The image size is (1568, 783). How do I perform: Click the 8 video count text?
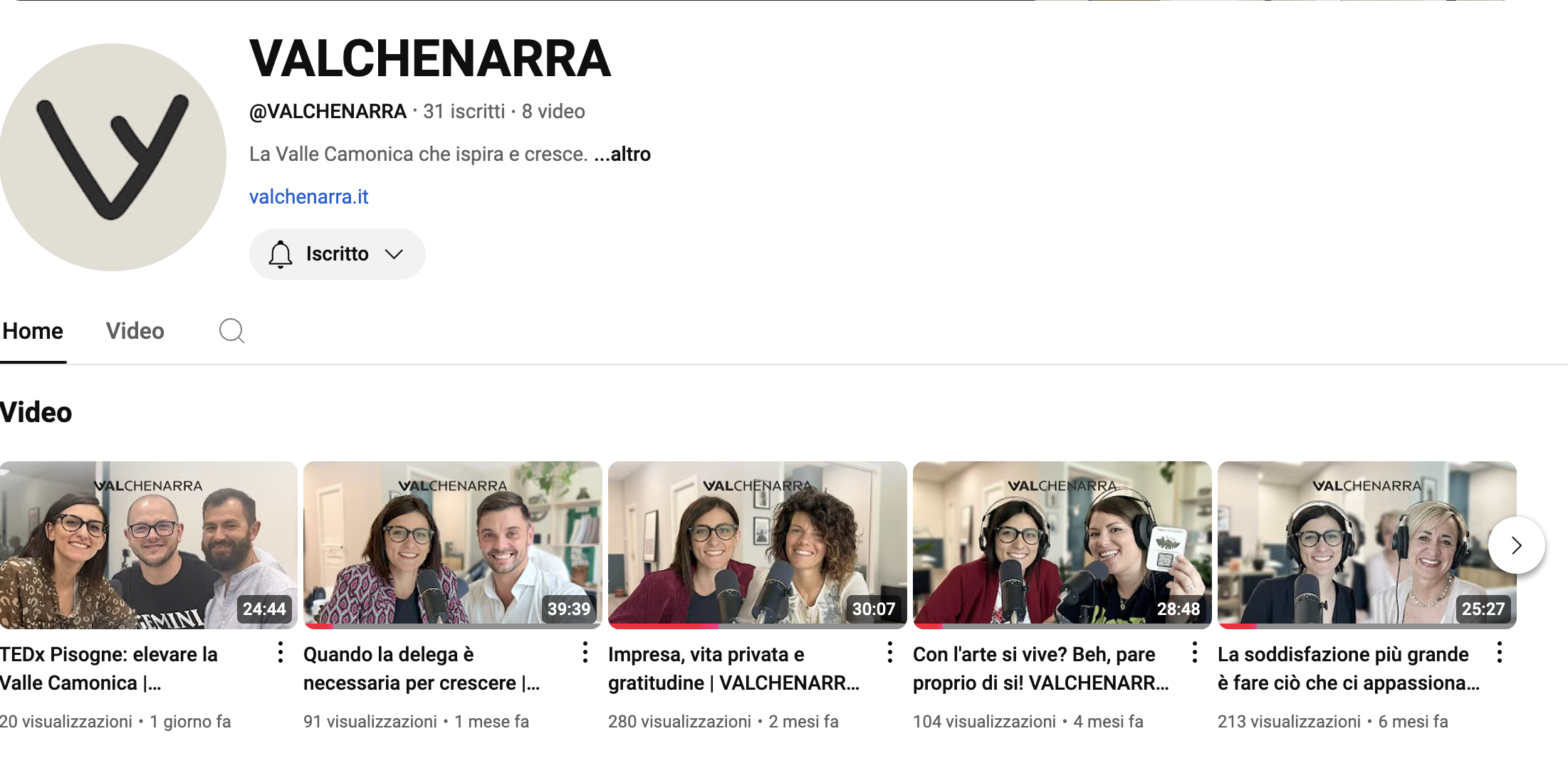tap(553, 112)
